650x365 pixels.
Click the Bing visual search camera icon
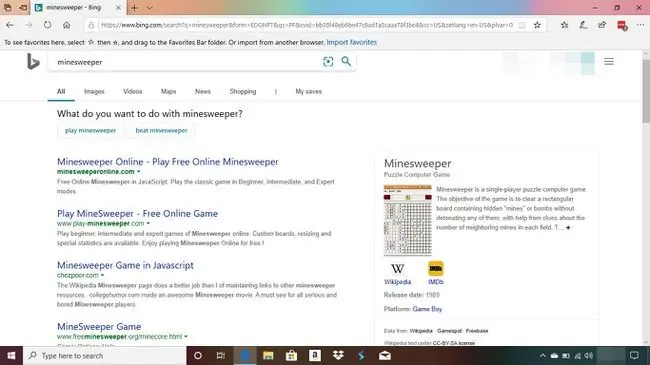328,62
